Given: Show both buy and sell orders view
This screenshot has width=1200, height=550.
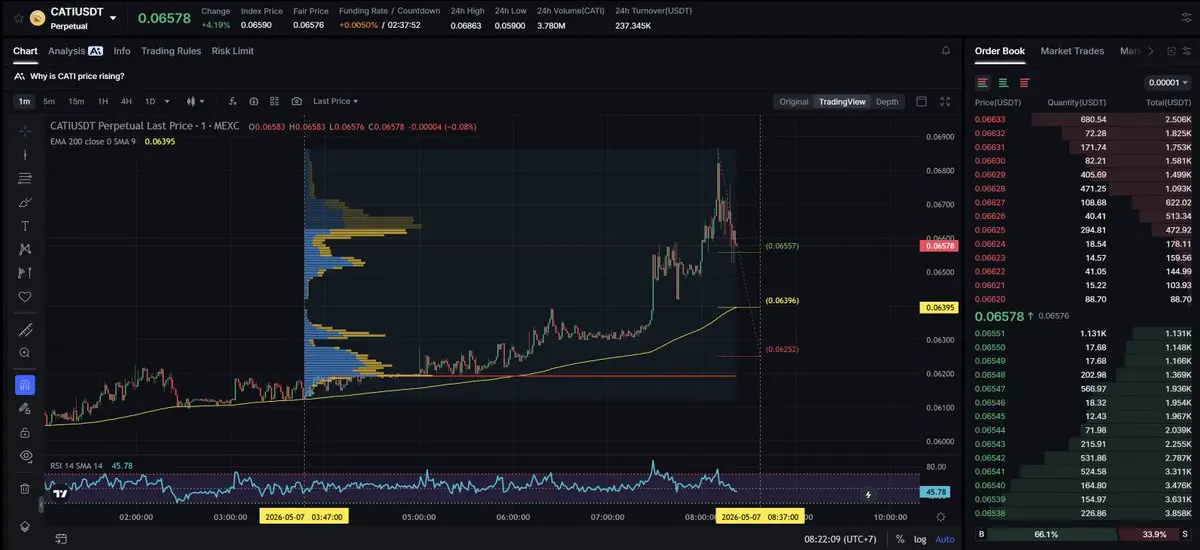Looking at the screenshot, I should pyautogui.click(x=983, y=82).
